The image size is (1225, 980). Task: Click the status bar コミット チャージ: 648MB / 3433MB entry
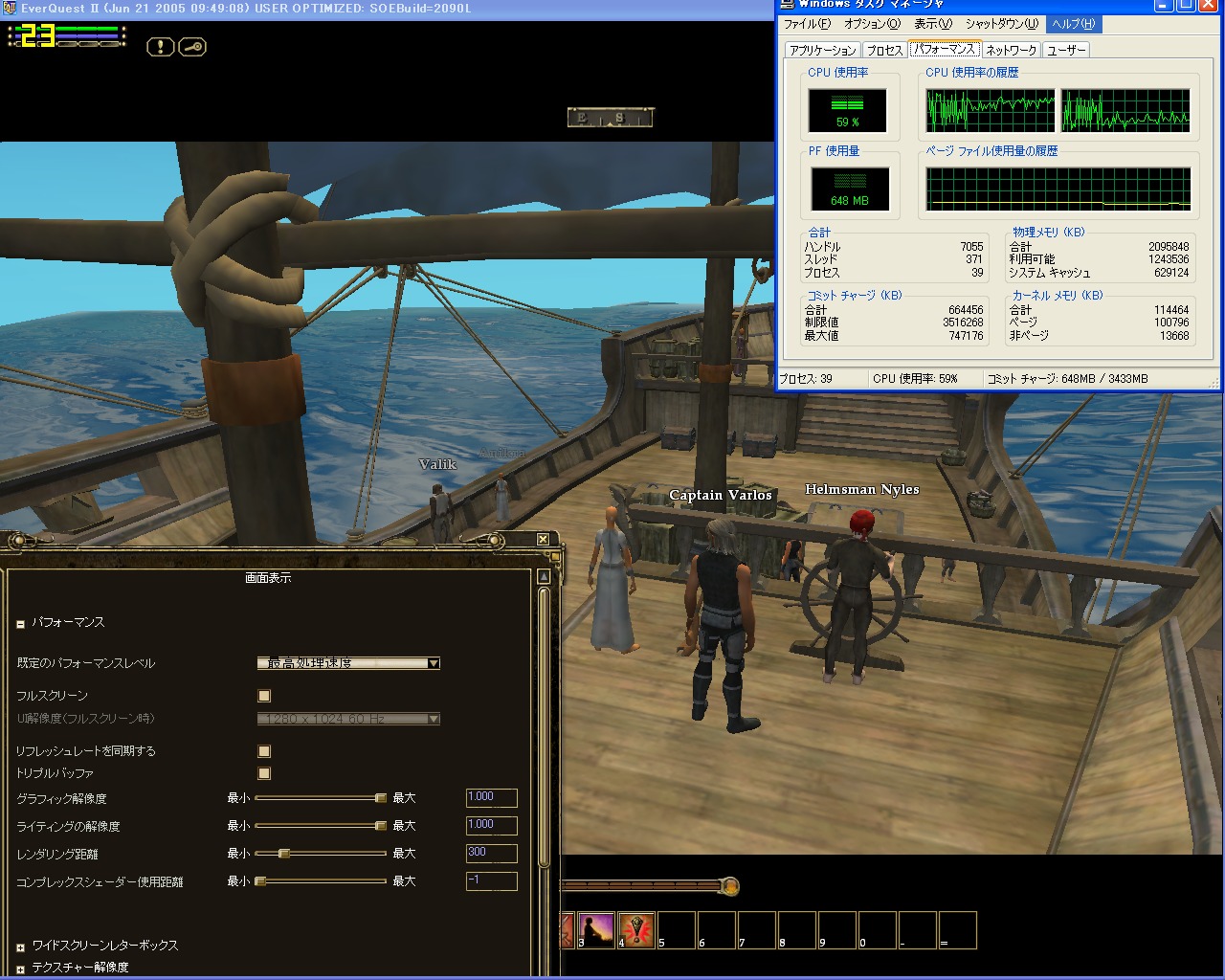pos(1067,379)
